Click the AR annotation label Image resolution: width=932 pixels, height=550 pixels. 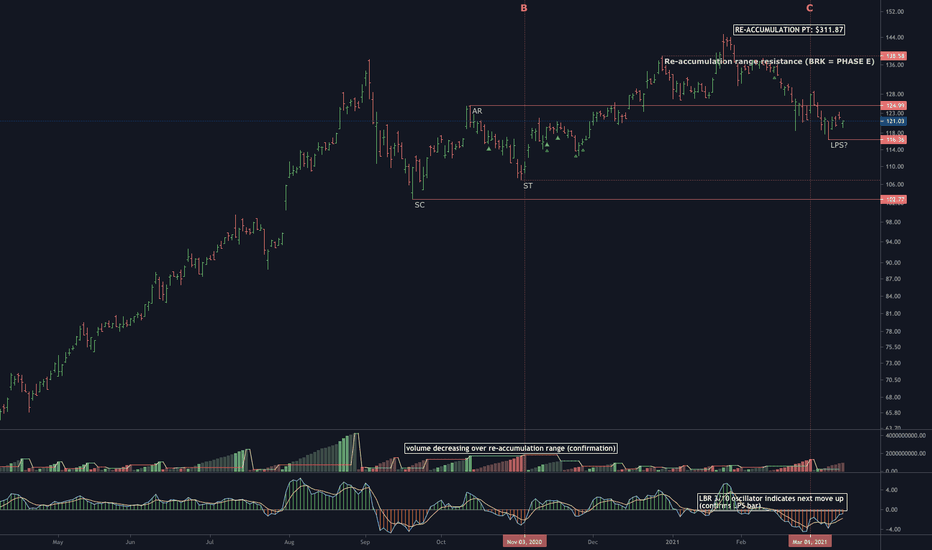pos(477,111)
